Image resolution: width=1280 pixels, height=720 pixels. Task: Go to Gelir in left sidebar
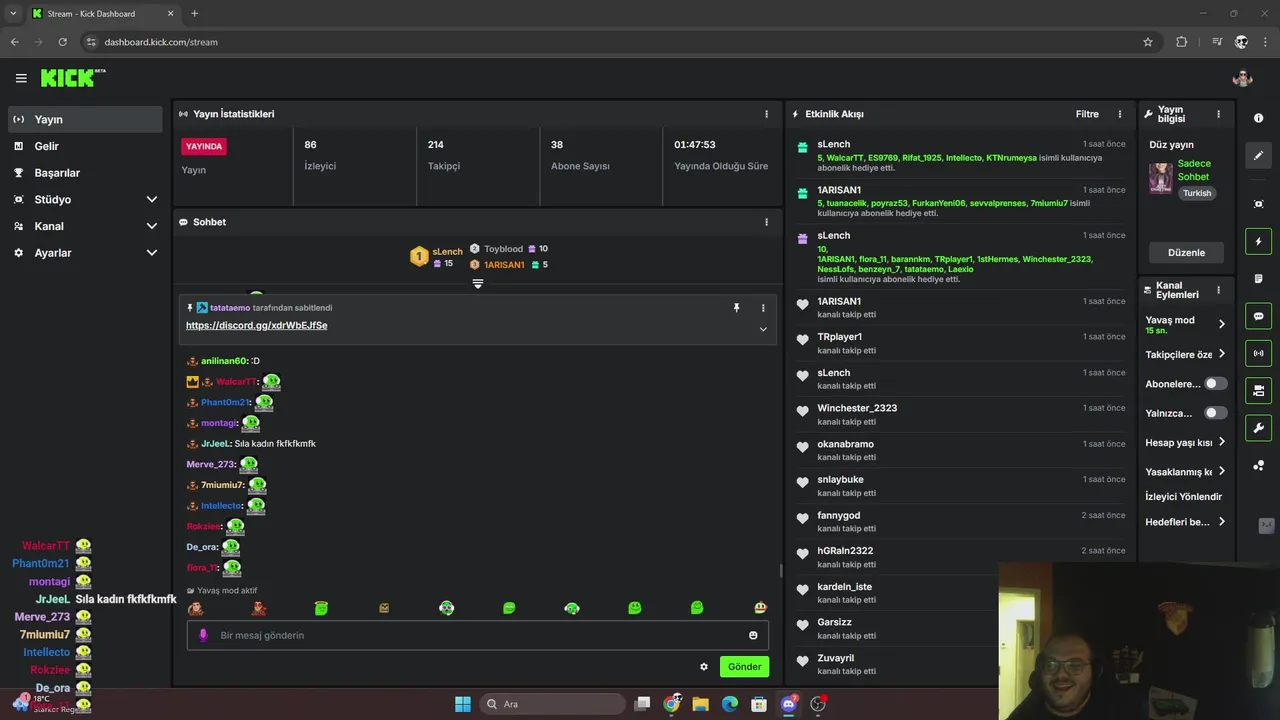(x=85, y=146)
